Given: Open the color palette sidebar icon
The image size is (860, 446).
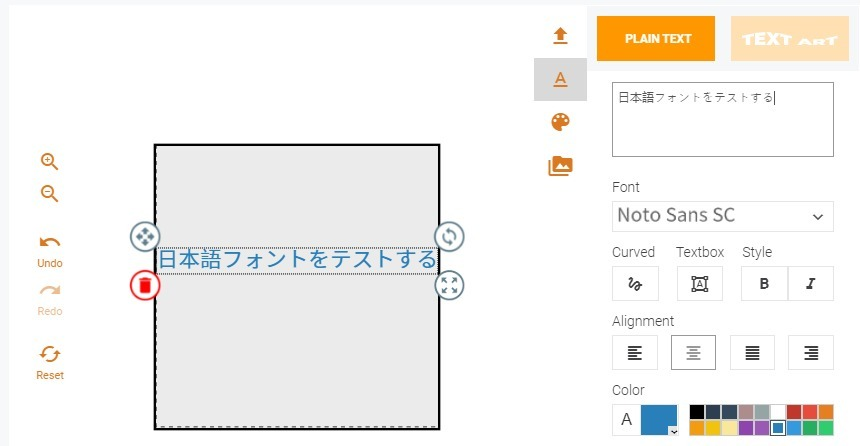Looking at the screenshot, I should coord(560,122).
